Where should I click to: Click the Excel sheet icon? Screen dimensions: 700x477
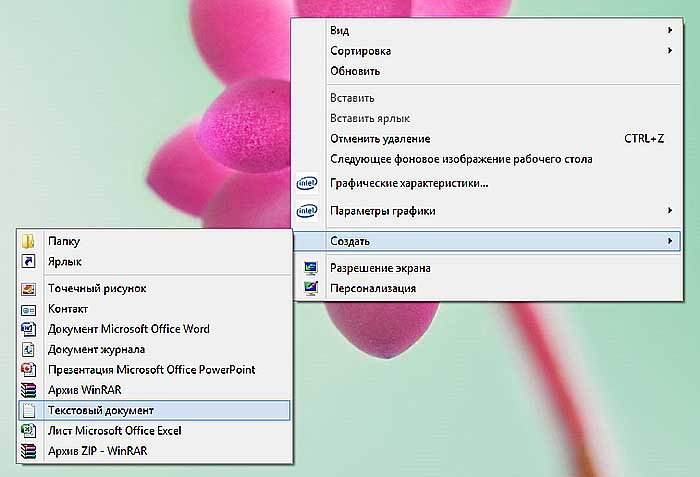[x=28, y=431]
